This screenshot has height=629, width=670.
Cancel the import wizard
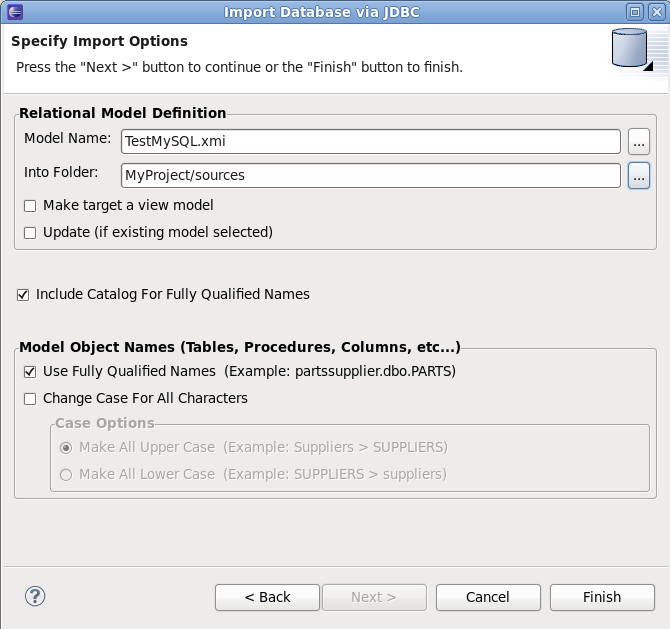pyautogui.click(x=488, y=597)
